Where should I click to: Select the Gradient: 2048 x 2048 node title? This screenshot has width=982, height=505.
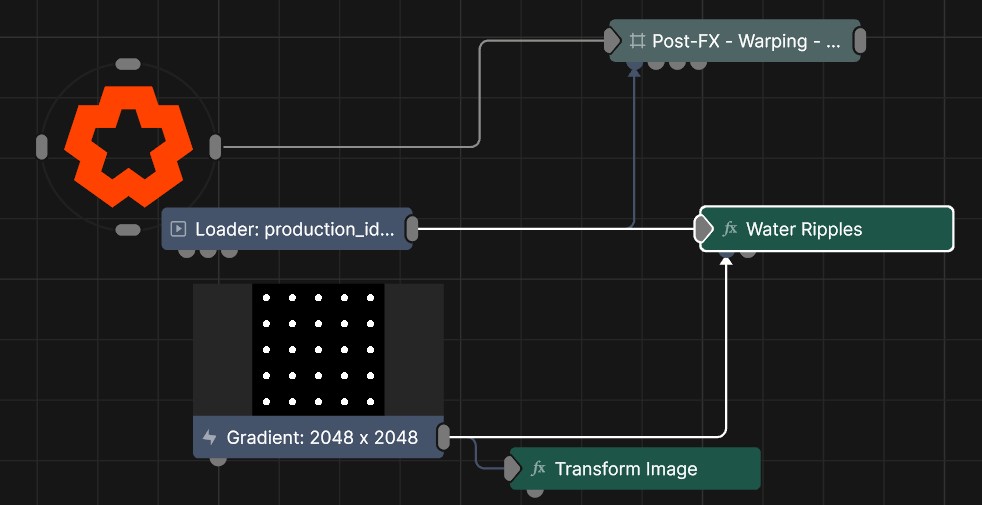click(322, 437)
